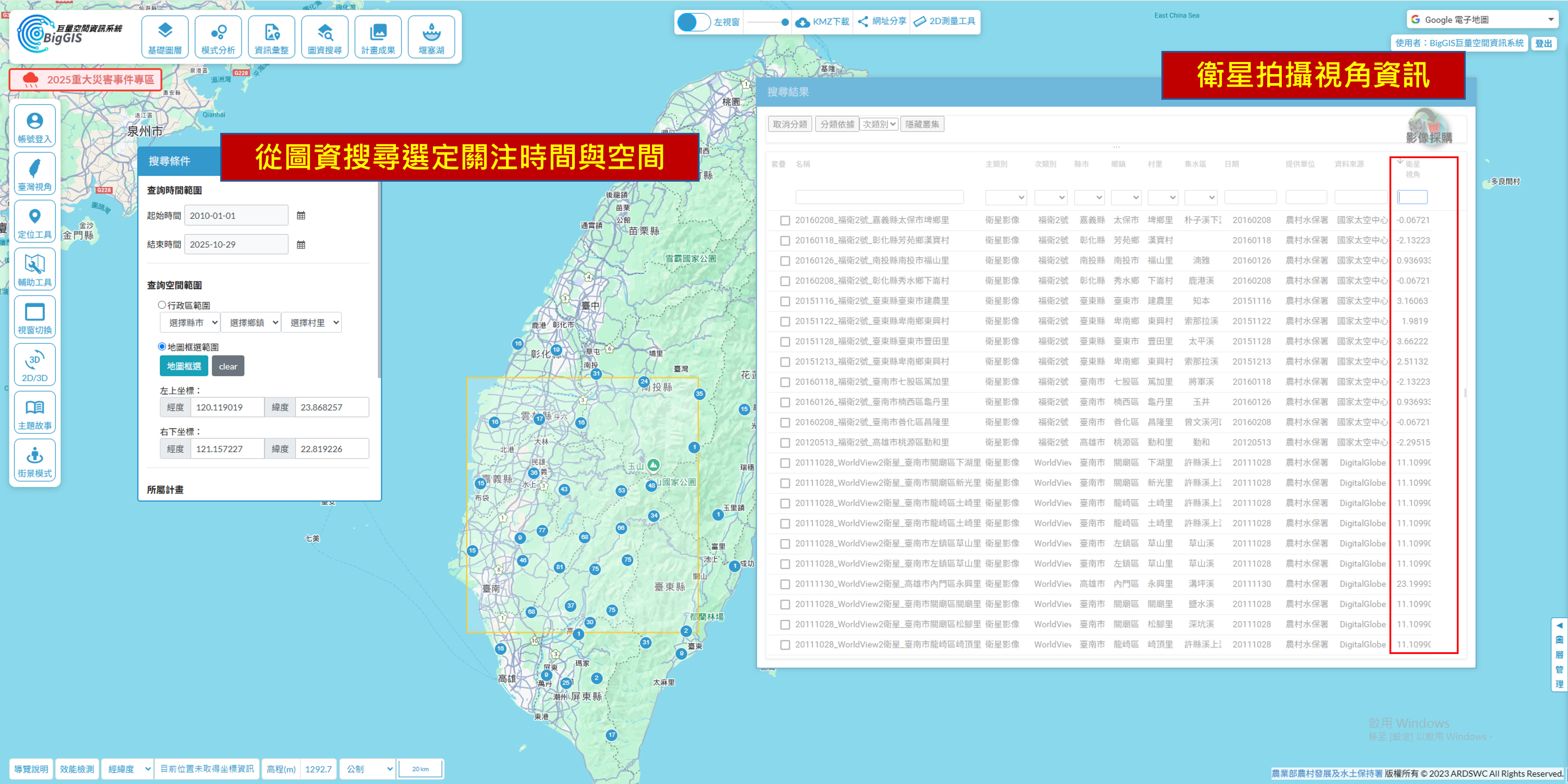1568x784 pixels.
Task: Check the 20160208 嘉義縣太保市 result row
Action: (785, 220)
